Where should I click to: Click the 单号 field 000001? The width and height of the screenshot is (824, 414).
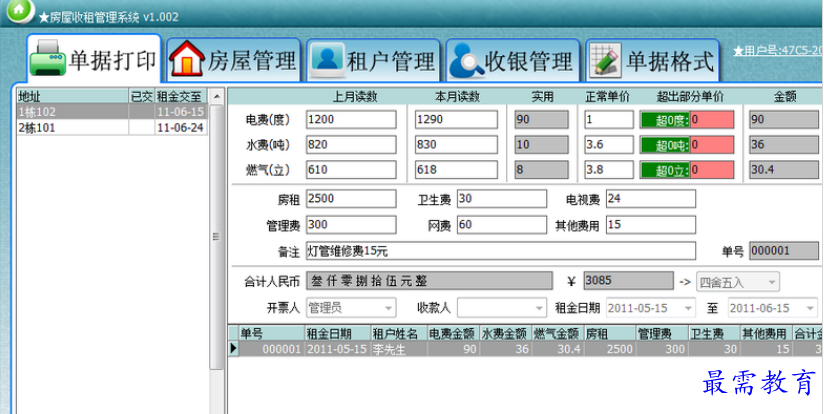(784, 251)
